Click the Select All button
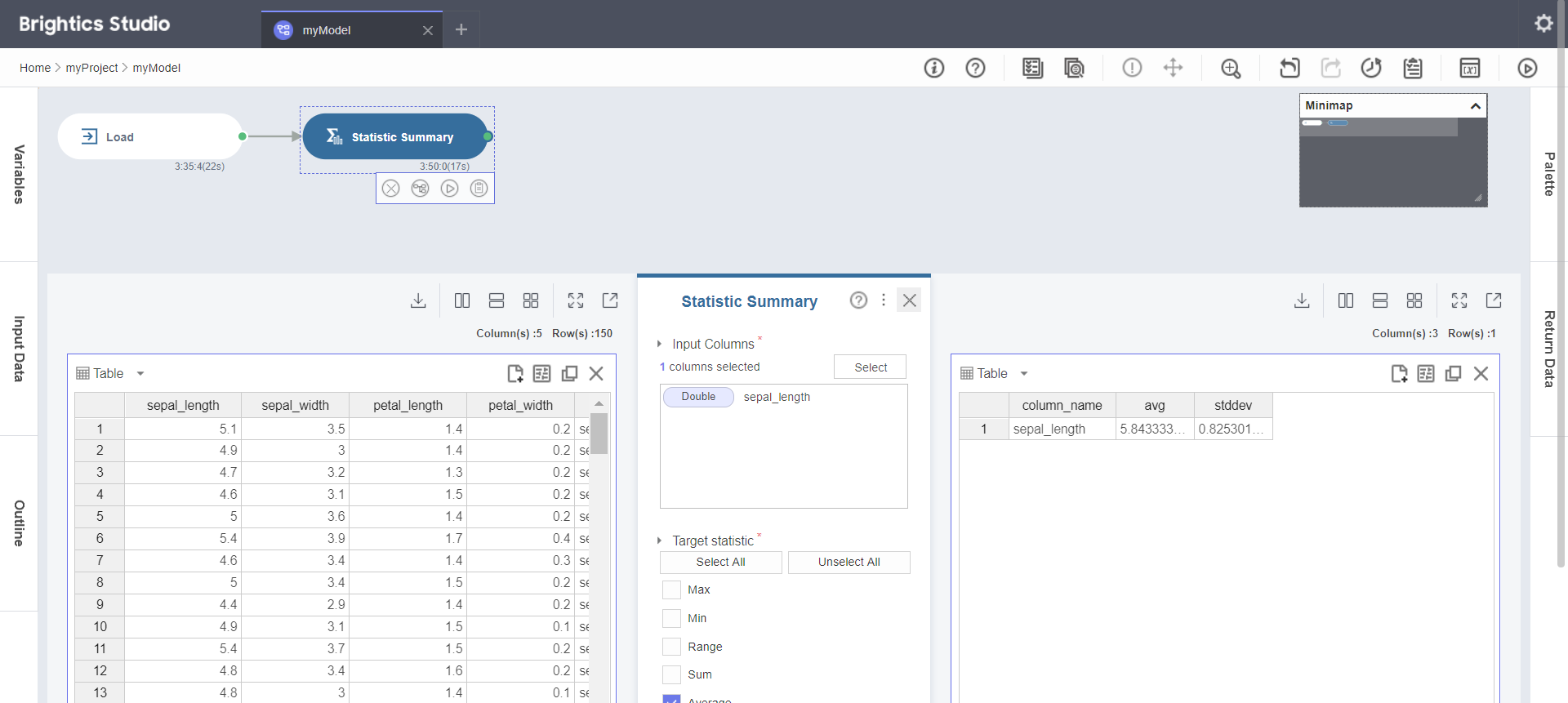 tap(720, 563)
